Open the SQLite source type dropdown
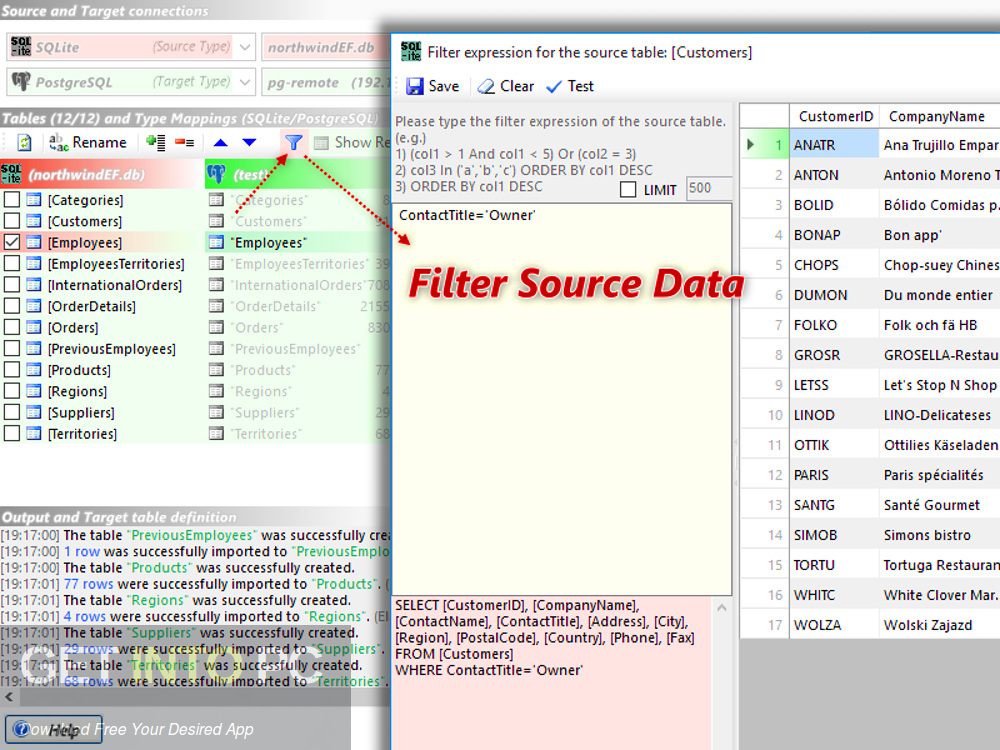 (245, 47)
